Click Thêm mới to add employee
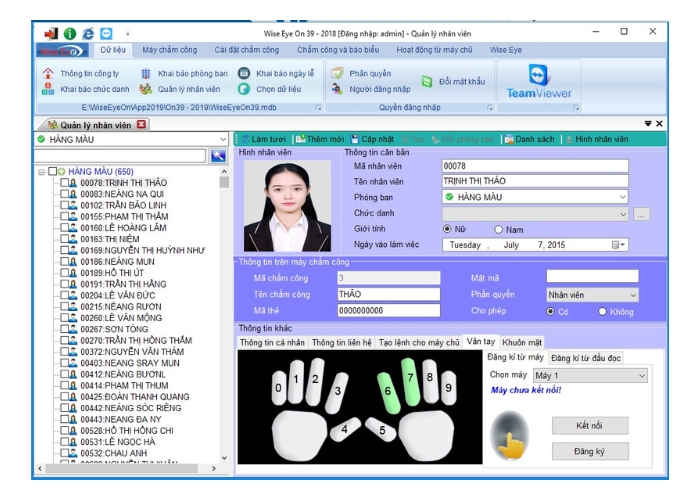 click(316, 139)
